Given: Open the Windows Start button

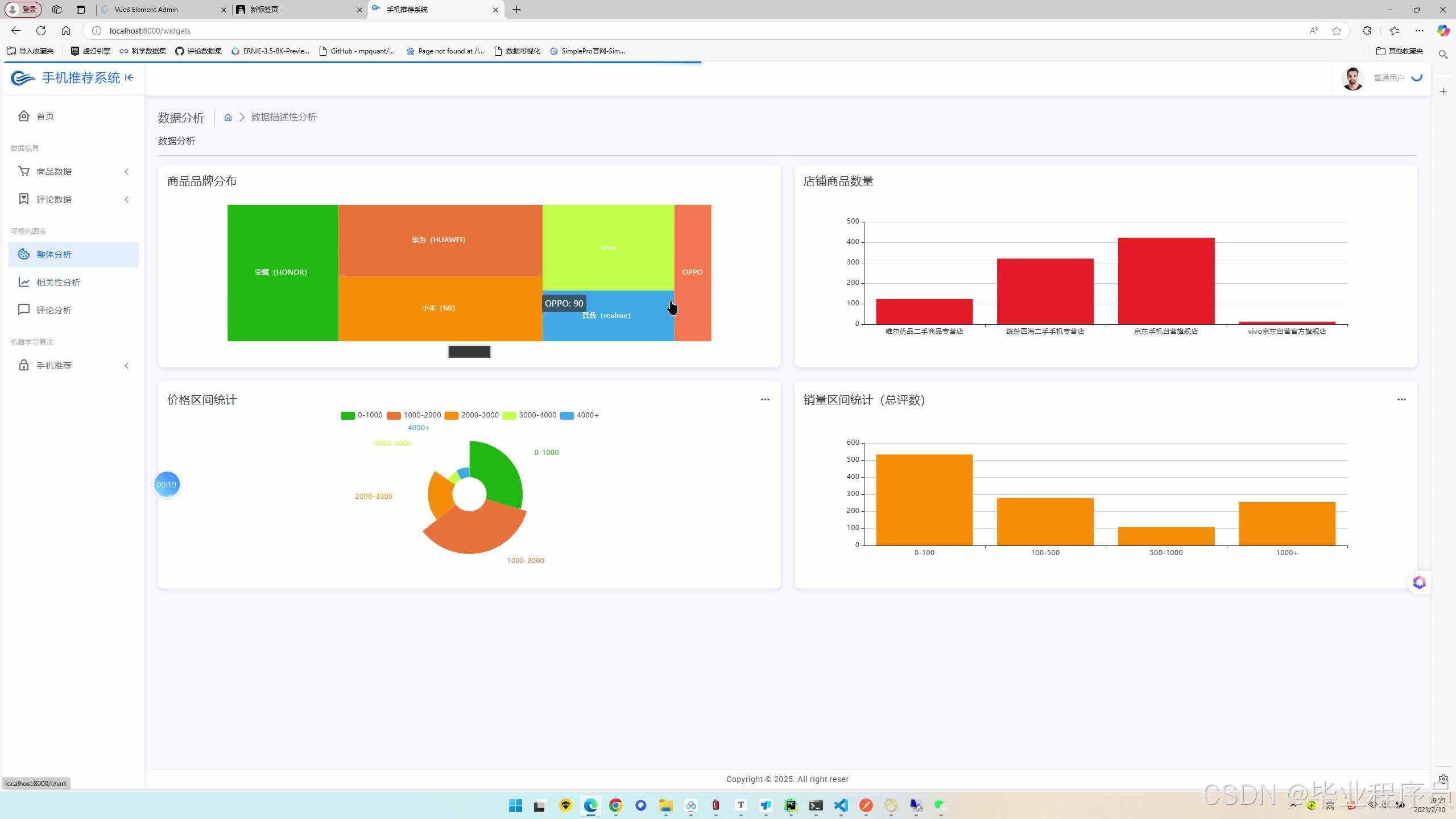Looking at the screenshot, I should [x=515, y=805].
